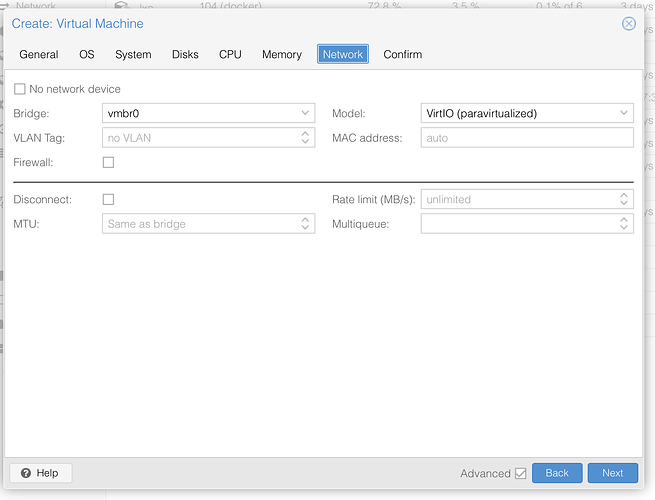655x500 pixels.
Task: Click the Rate limit stepper arrows
Action: click(624, 199)
